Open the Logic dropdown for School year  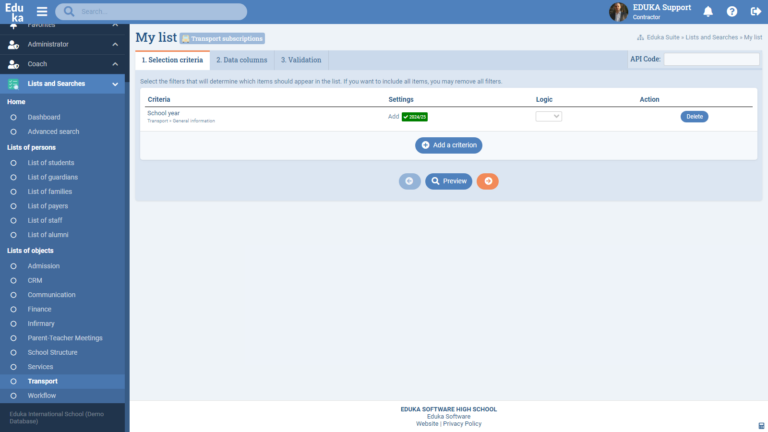[x=549, y=117]
